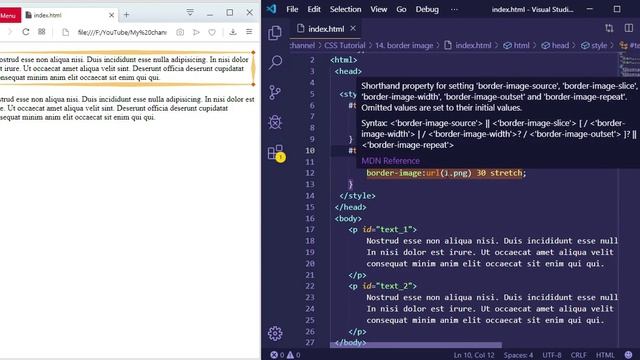Open the Search view in activity bar

click(x=275, y=62)
